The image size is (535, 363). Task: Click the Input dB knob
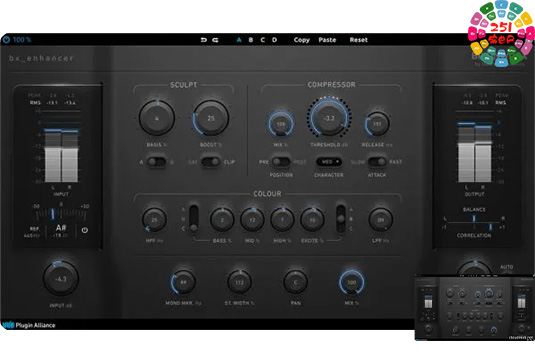coord(61,279)
